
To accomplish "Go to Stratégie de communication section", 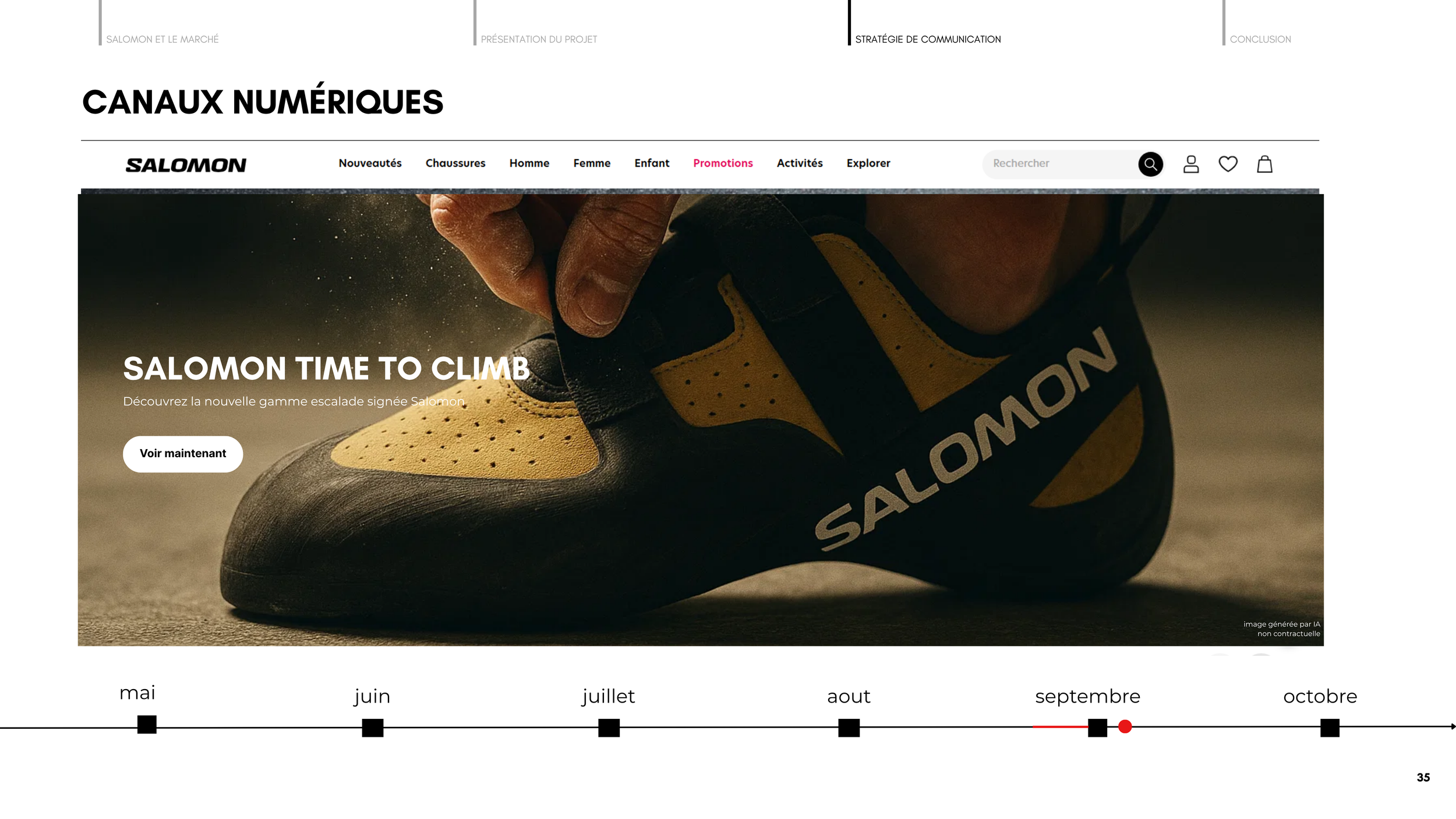I will pyautogui.click(x=927, y=39).
